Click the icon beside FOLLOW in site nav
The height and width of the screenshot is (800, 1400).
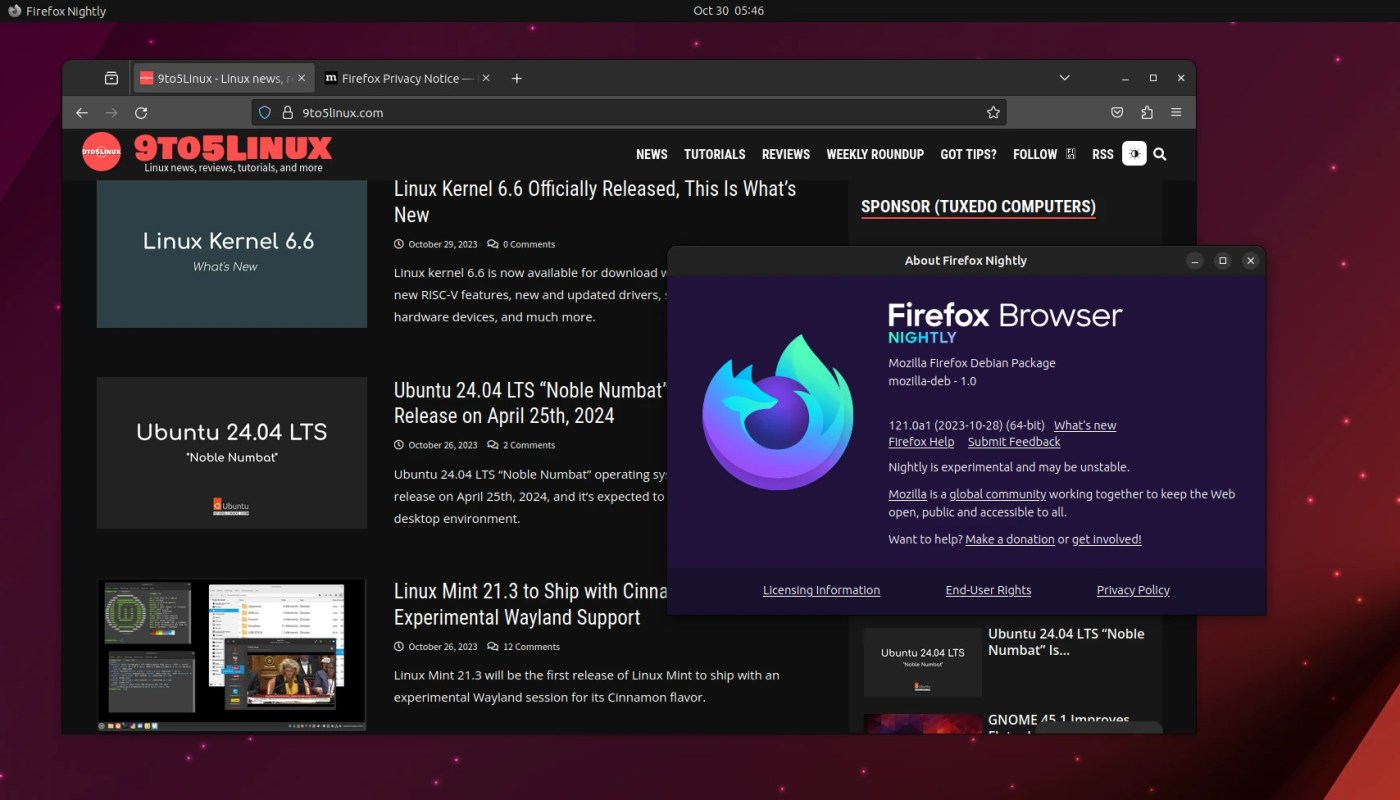(1071, 154)
